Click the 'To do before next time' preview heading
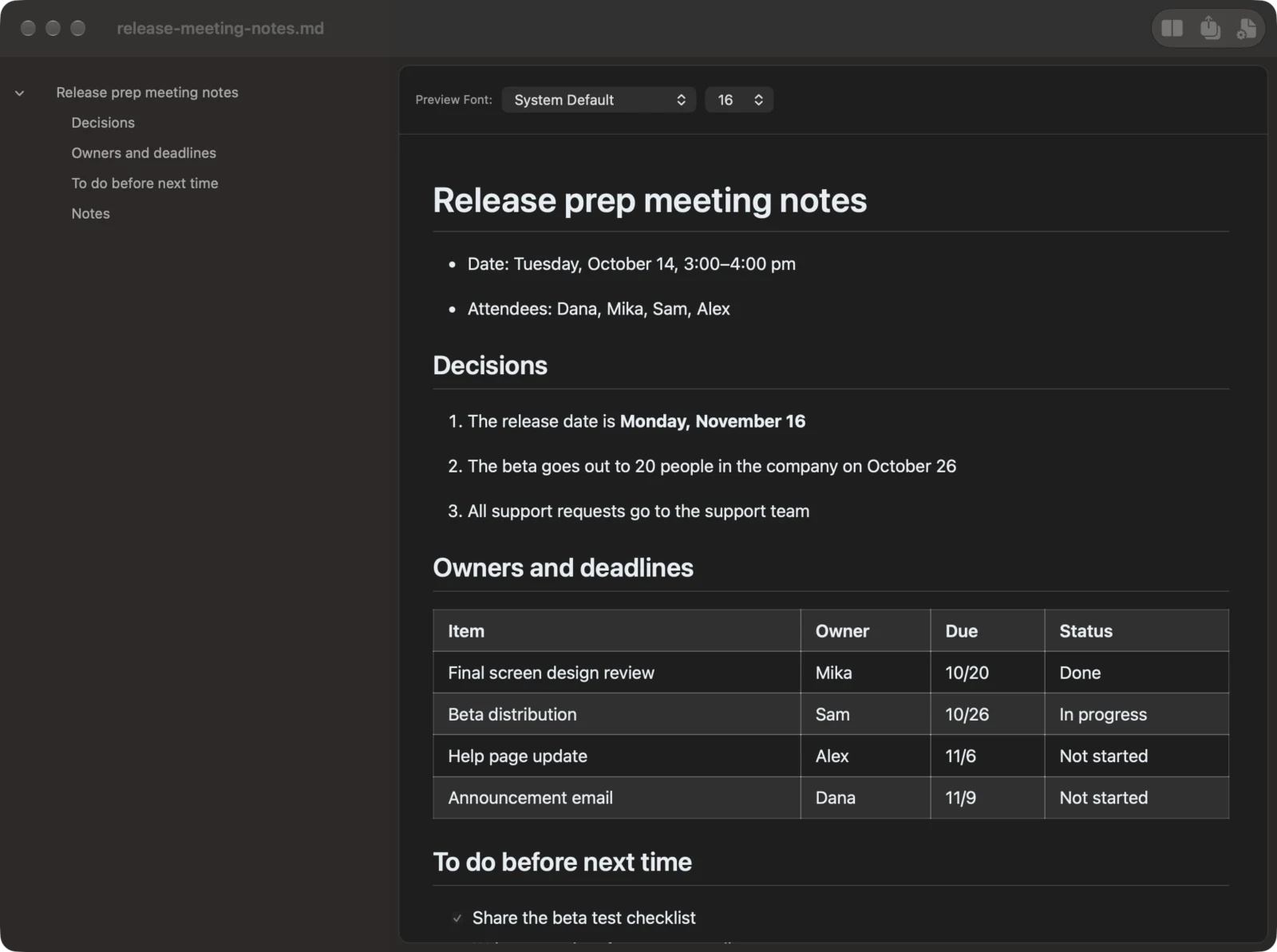This screenshot has width=1277, height=952. (x=562, y=862)
